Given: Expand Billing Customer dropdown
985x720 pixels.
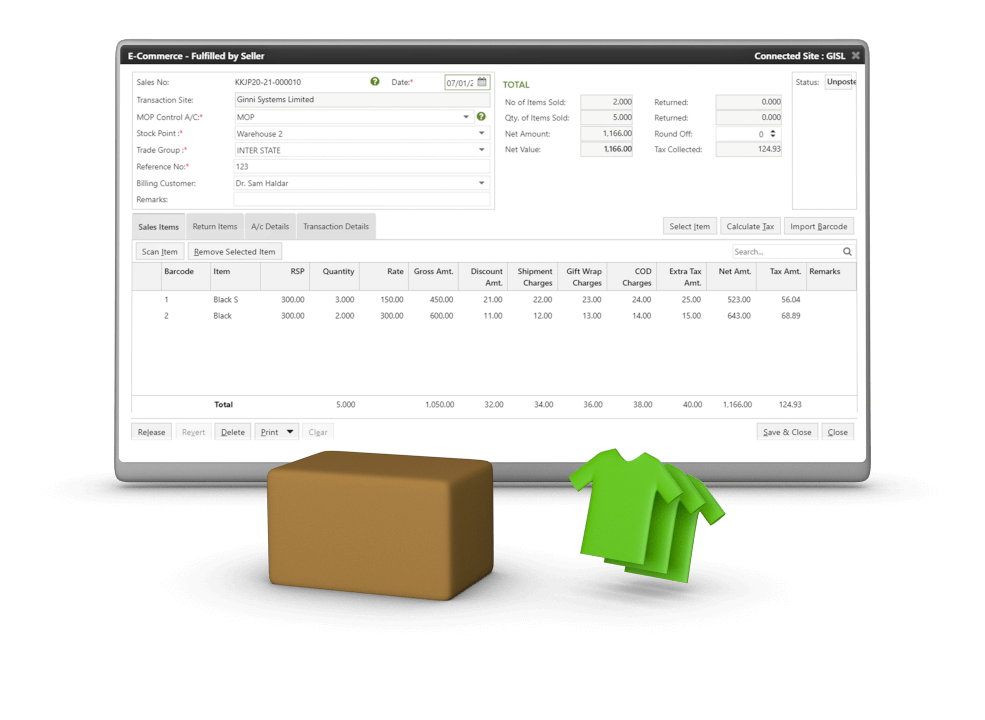Looking at the screenshot, I should point(482,183).
